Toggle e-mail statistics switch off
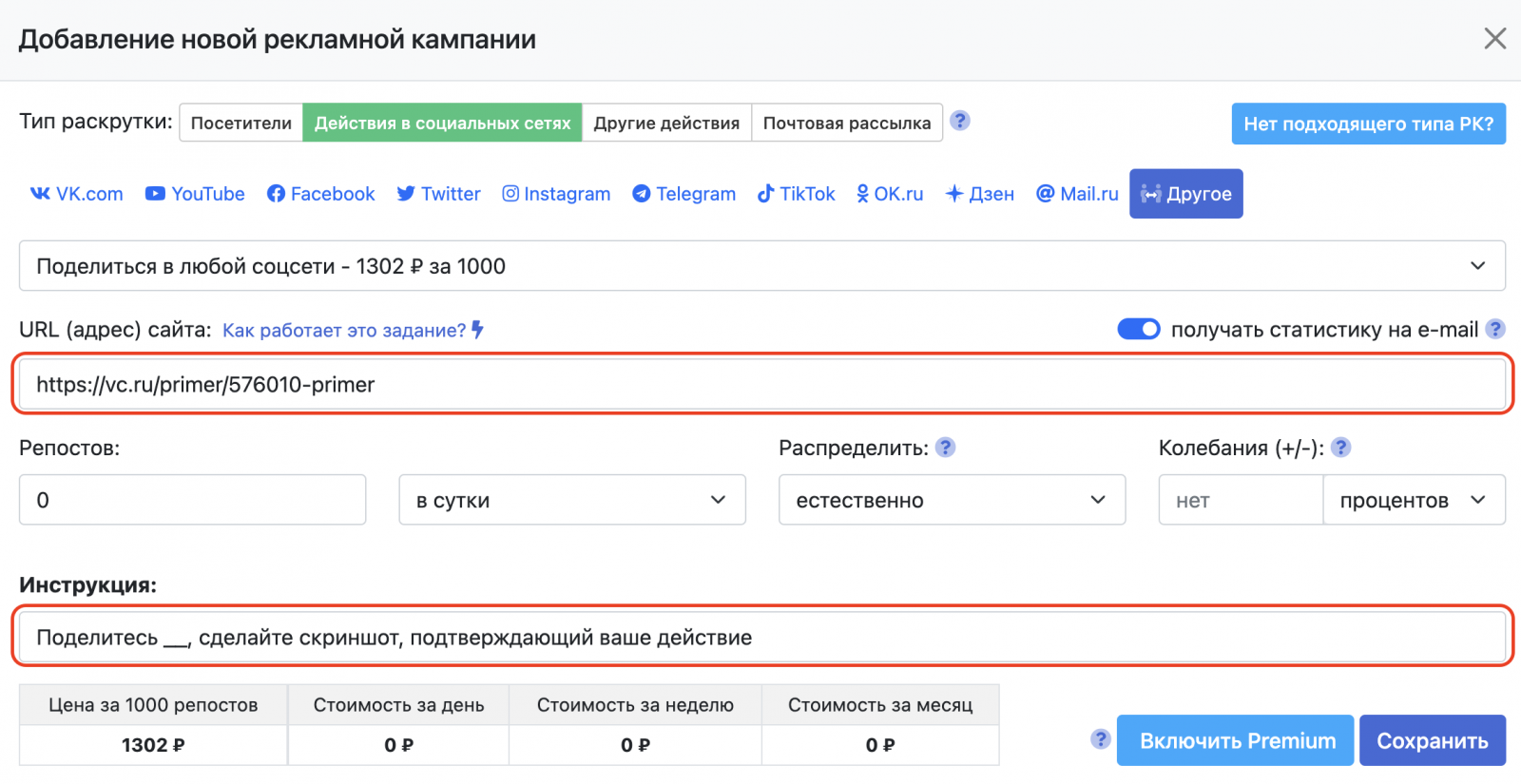 1138,329
